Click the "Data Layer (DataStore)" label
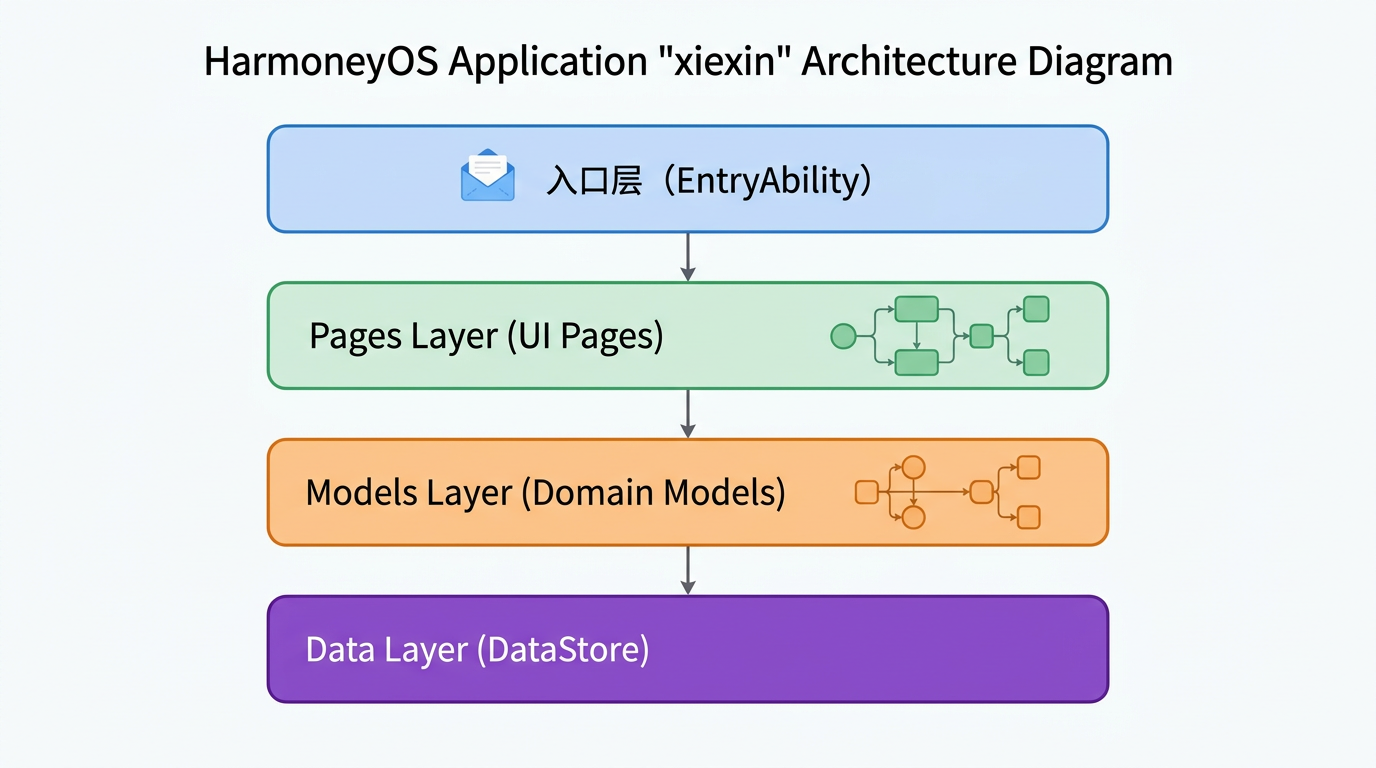This screenshot has width=1376, height=768. click(477, 650)
